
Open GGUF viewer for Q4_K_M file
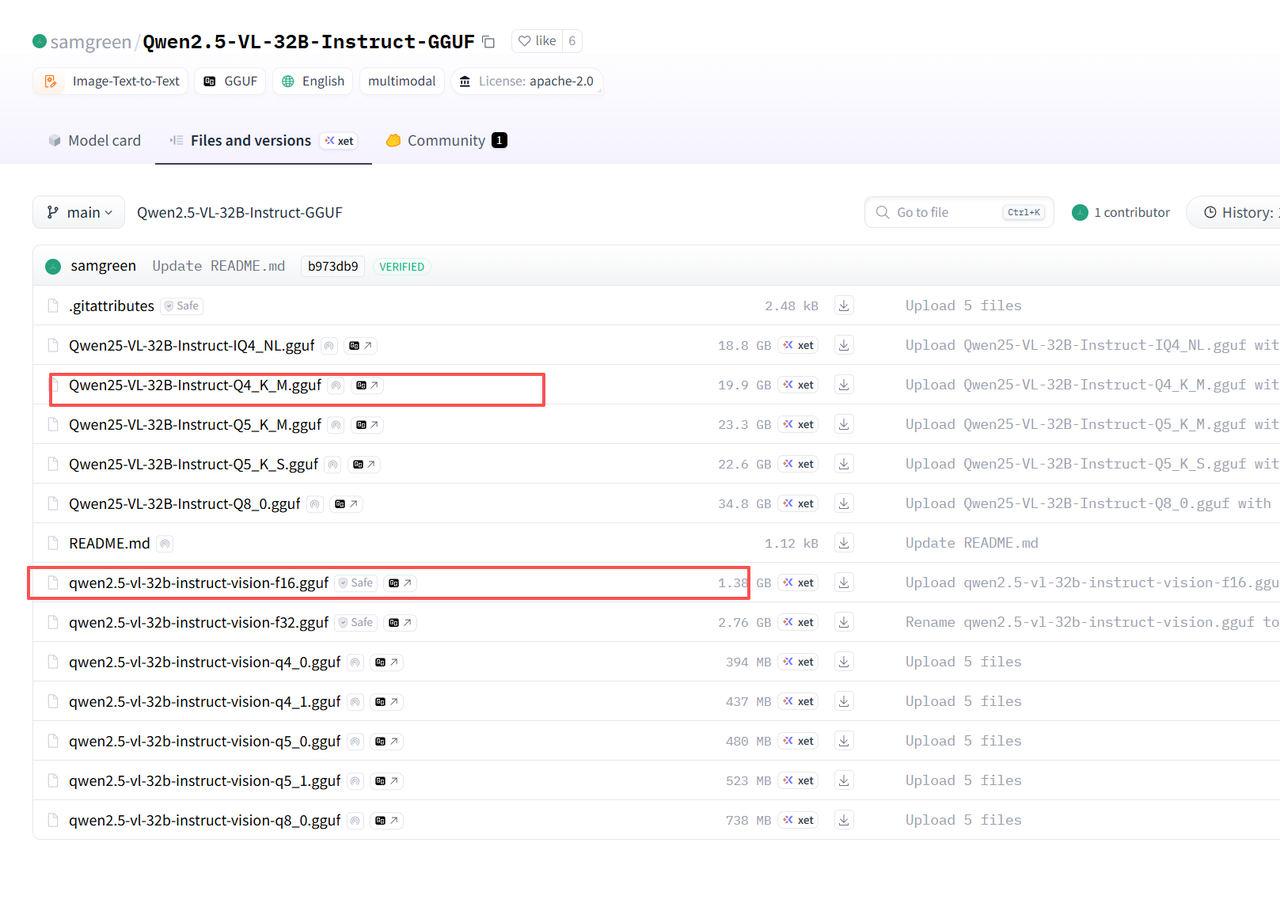pos(366,385)
